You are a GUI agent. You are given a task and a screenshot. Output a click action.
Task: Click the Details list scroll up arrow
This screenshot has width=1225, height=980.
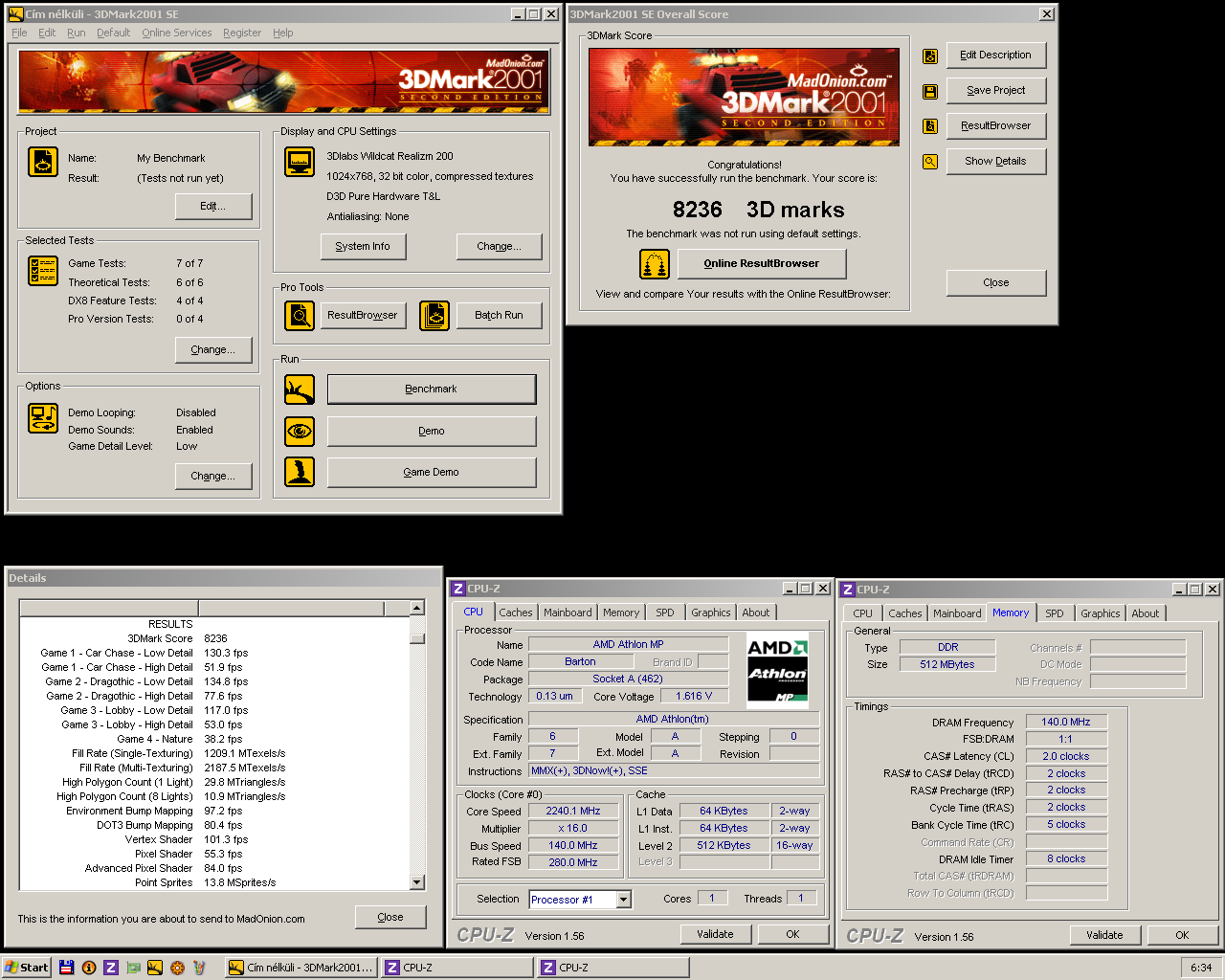pyautogui.click(x=417, y=609)
